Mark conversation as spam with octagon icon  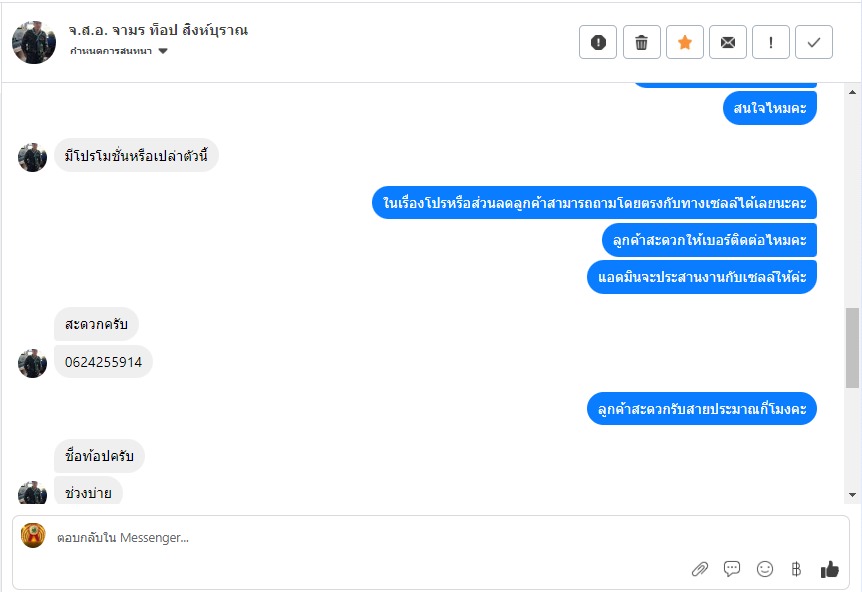pyautogui.click(x=598, y=42)
